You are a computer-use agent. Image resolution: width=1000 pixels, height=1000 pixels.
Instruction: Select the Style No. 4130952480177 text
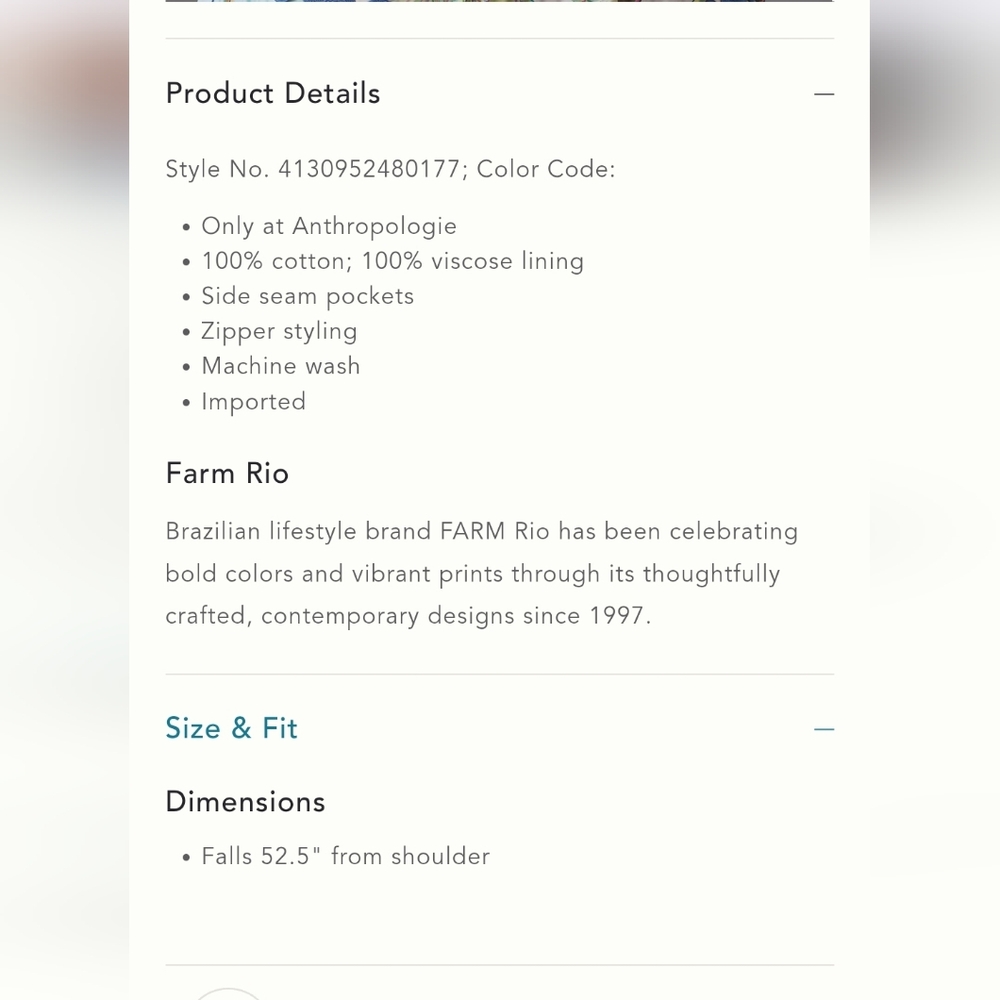point(312,170)
